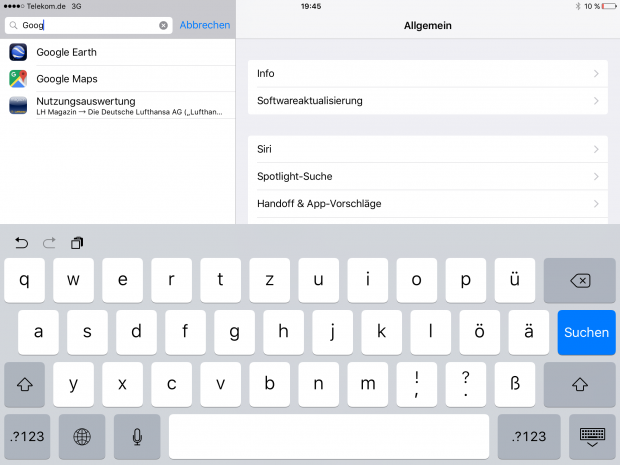
Task: Tap the redo arrow above keyboard
Action: tap(49, 243)
